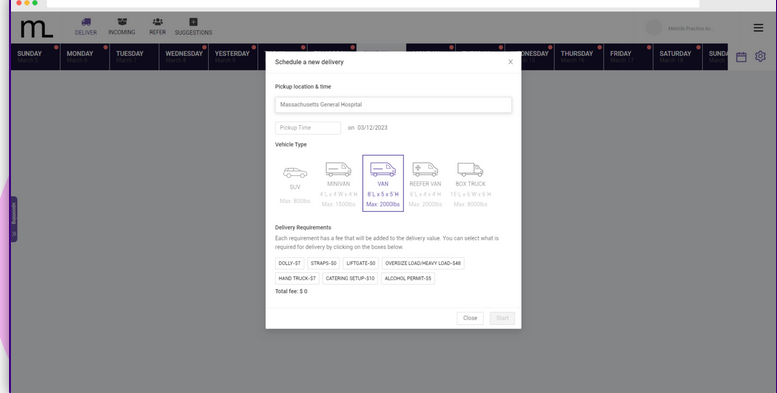This screenshot has height=393, width=777.
Task: Open the settings gear icon
Action: pyautogui.click(x=760, y=56)
